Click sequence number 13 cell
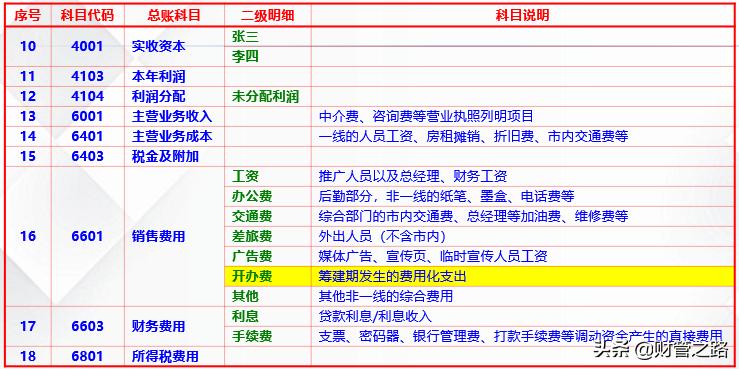The width and height of the screenshot is (739, 369). pos(27,116)
